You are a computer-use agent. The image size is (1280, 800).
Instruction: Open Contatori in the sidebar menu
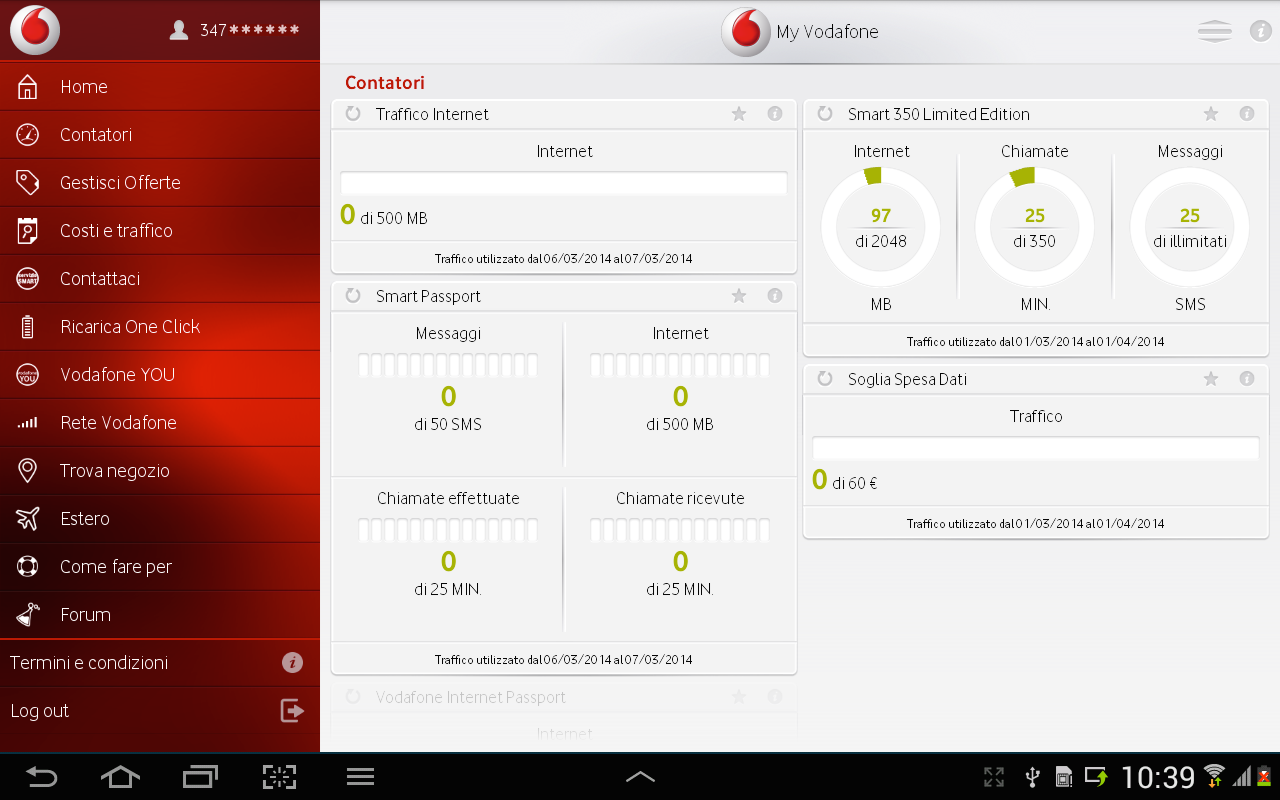tap(96, 135)
